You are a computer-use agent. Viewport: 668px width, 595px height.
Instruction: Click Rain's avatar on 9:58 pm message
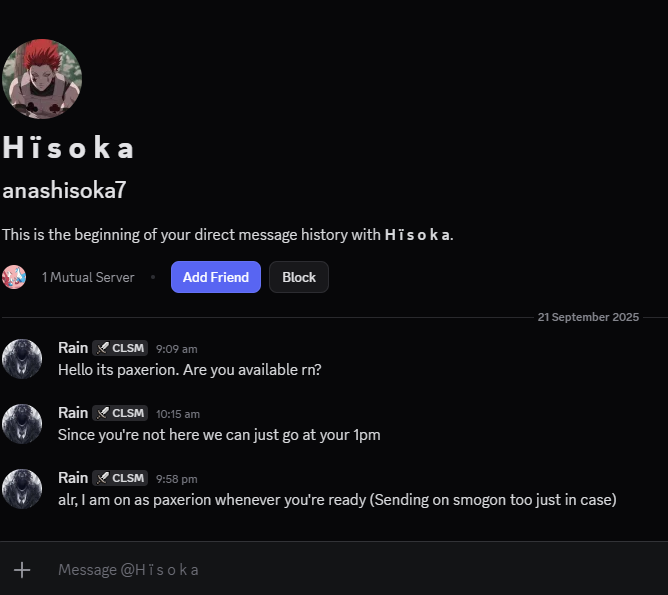click(22, 489)
